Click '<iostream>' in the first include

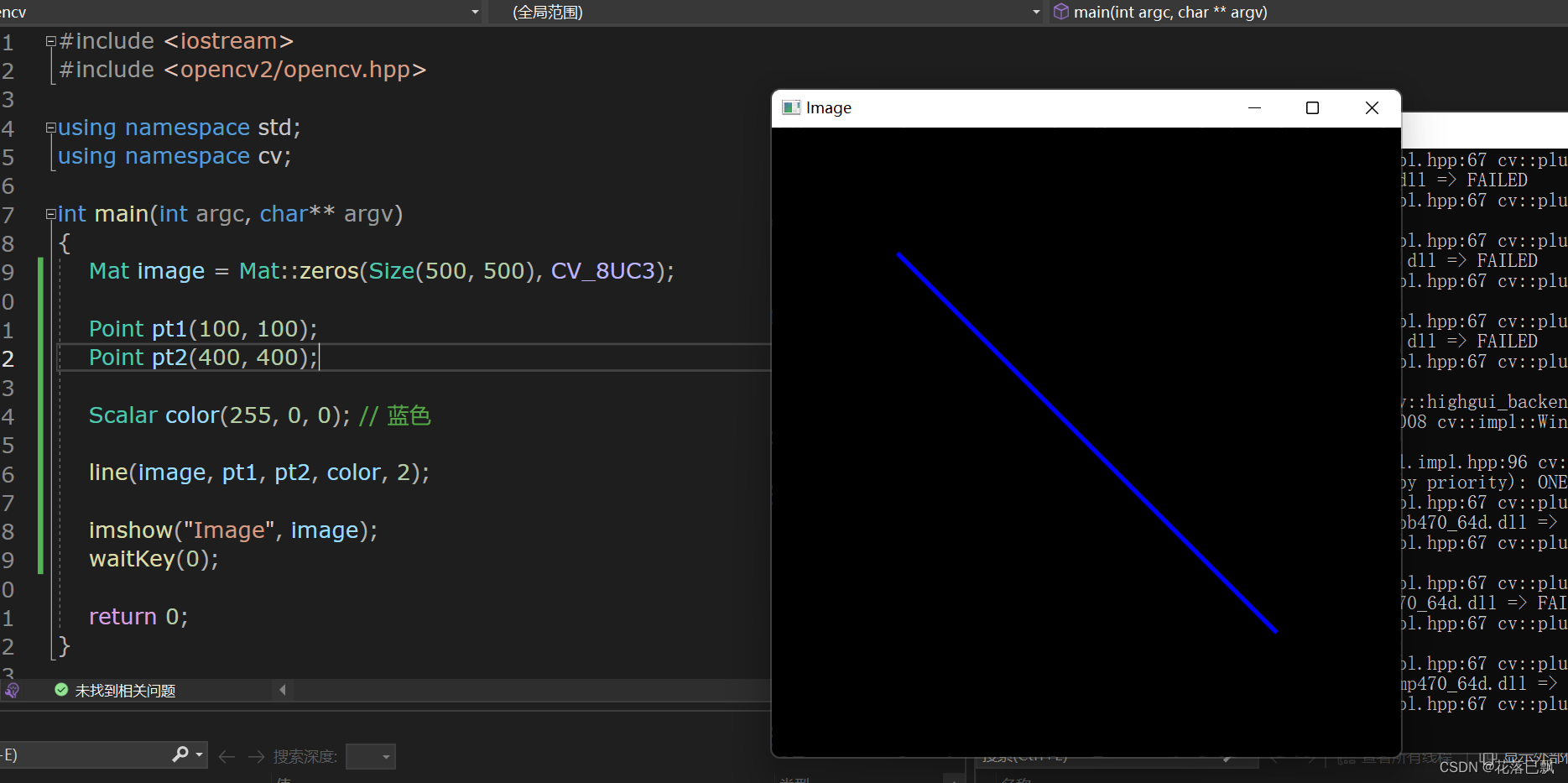click(x=229, y=41)
